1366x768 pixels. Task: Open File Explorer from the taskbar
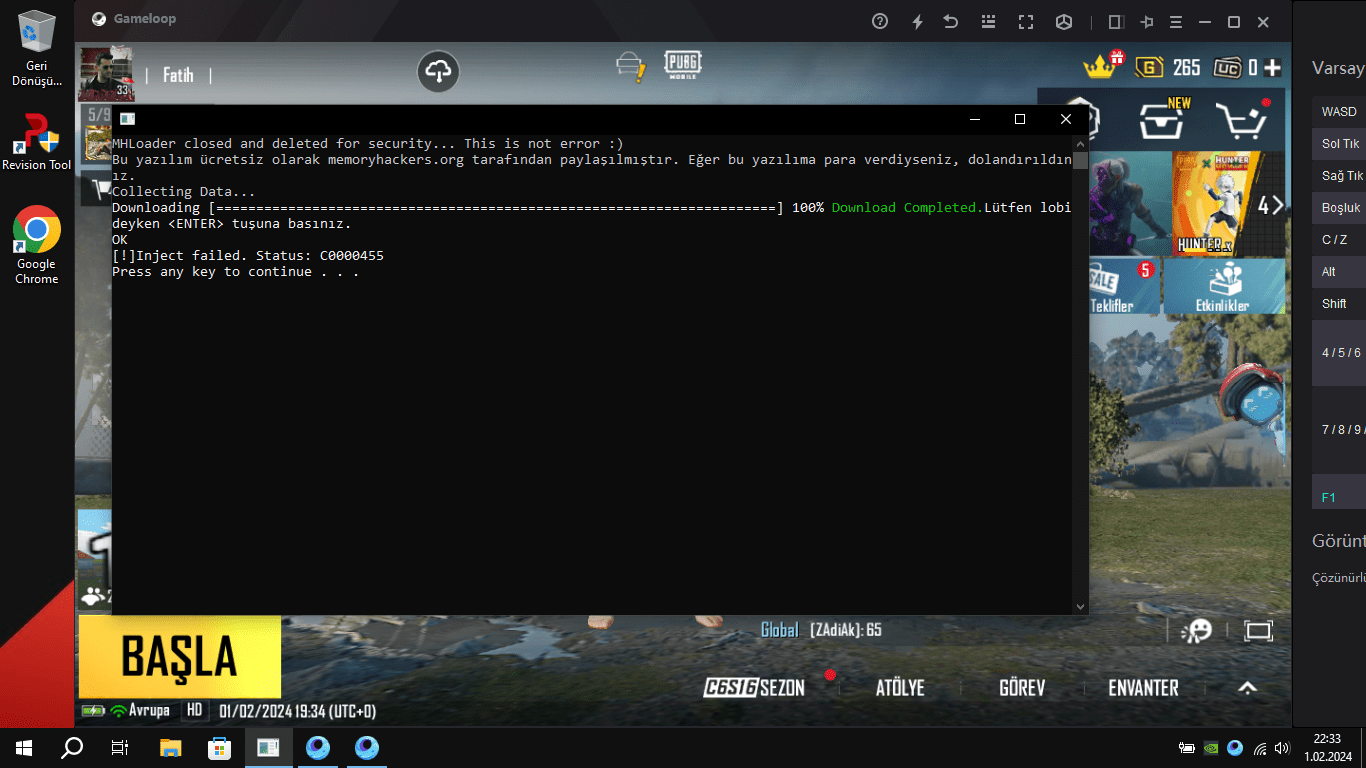point(171,747)
